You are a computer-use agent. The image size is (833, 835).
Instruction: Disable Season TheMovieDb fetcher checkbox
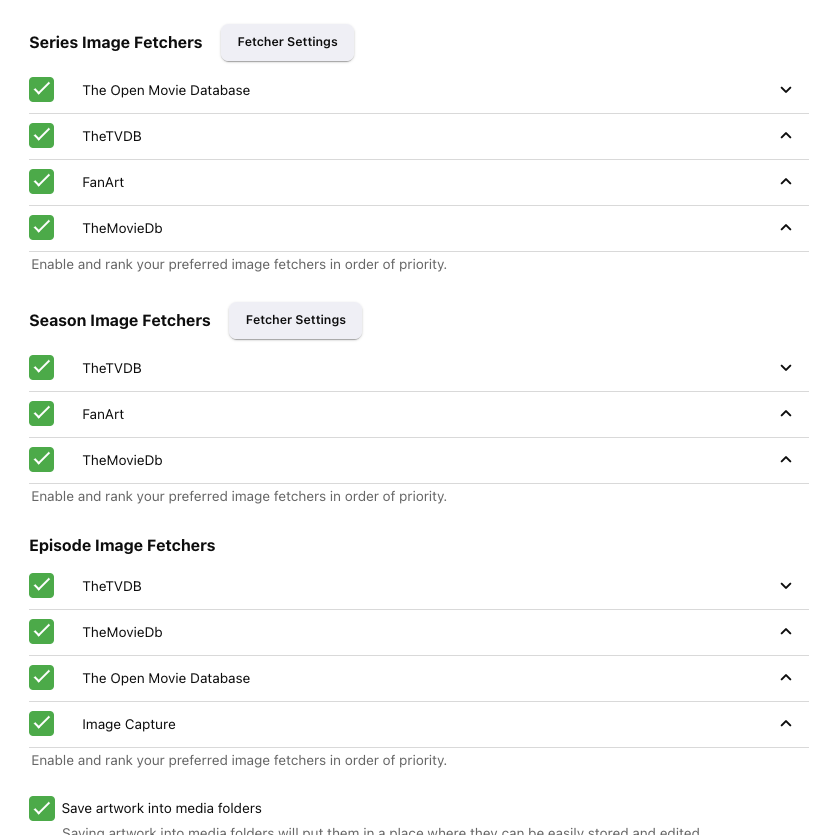[42, 460]
